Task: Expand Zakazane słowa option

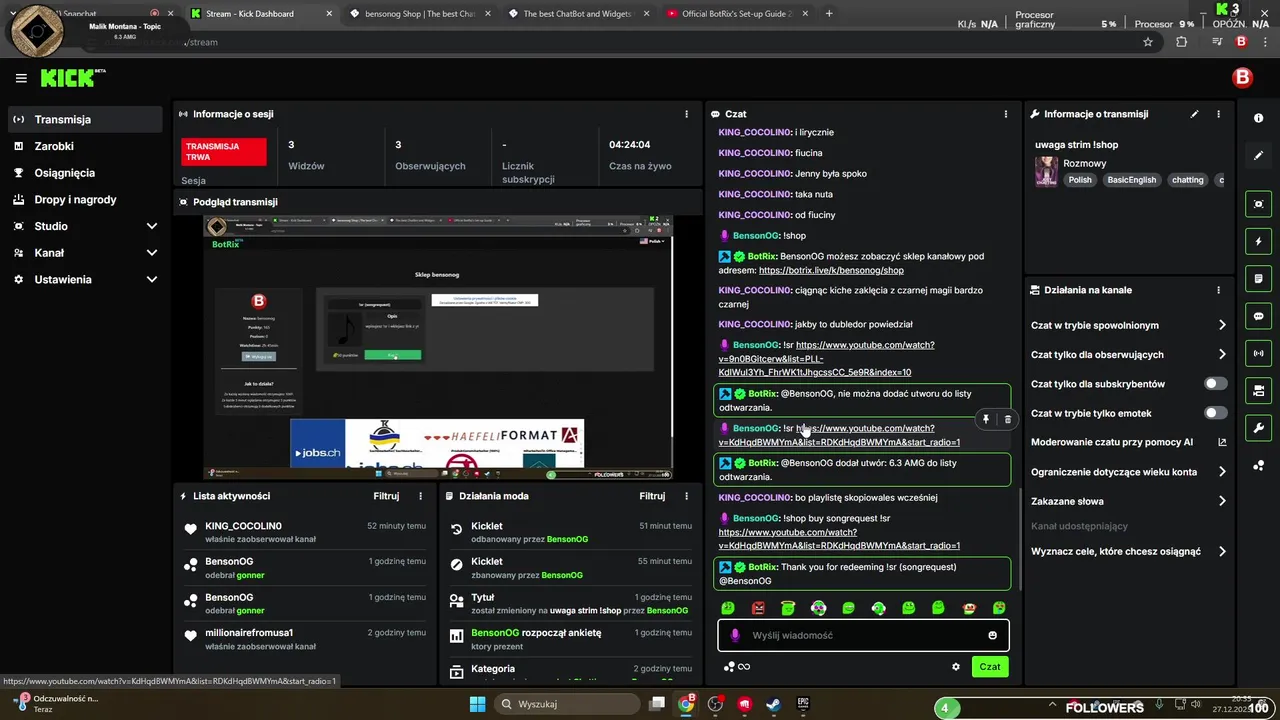Action: (x=1128, y=501)
